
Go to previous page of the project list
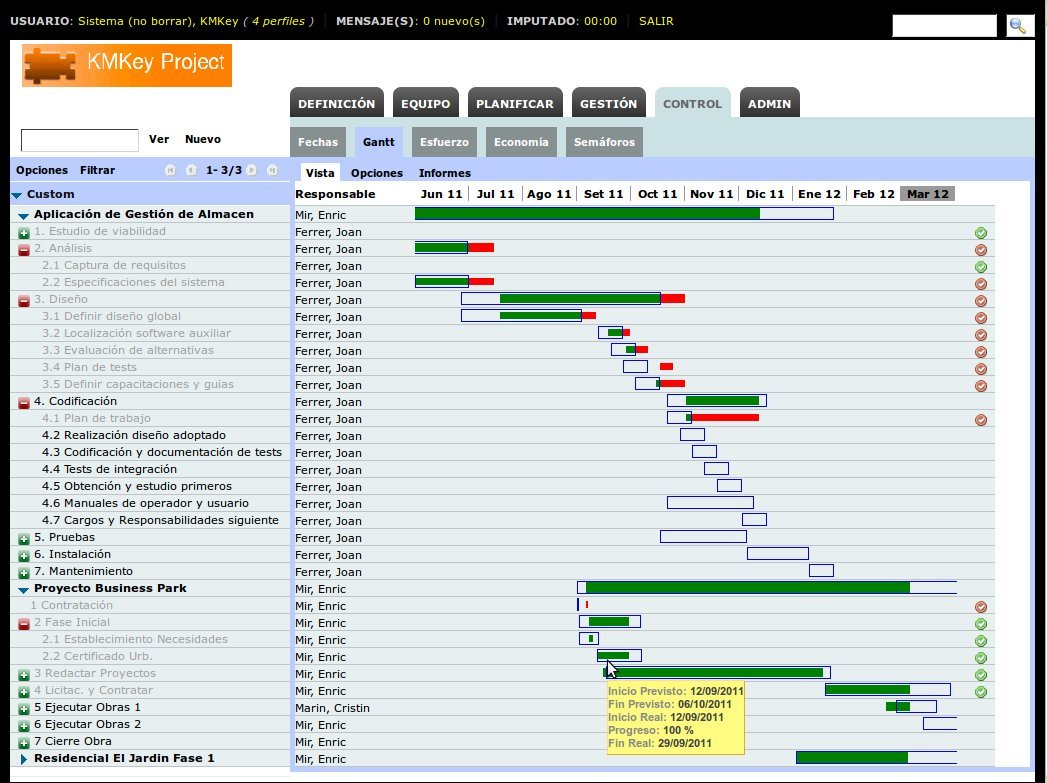(190, 171)
